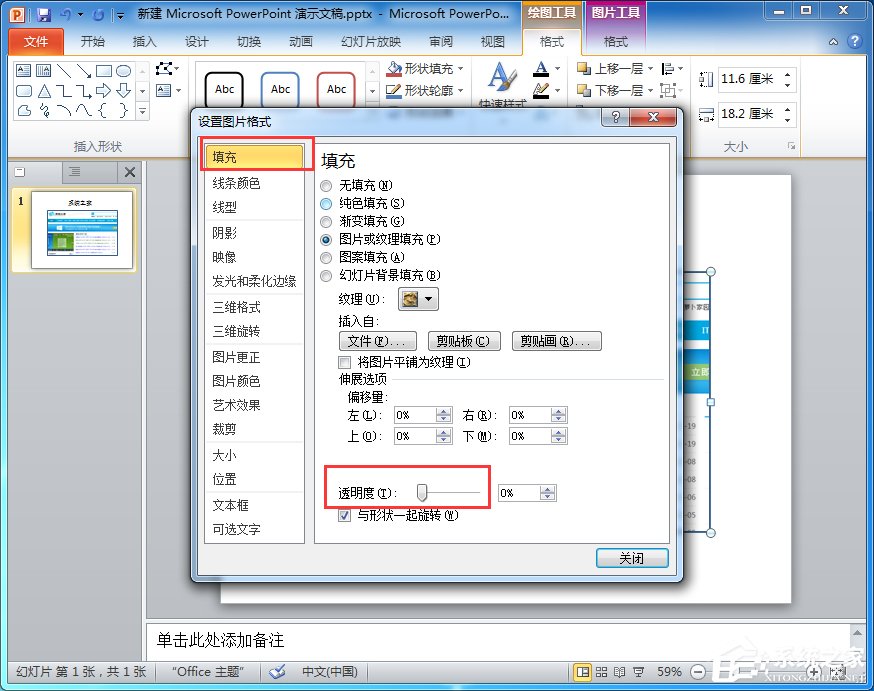
Task: Select the 纯色填充 radio button
Action: 325,203
